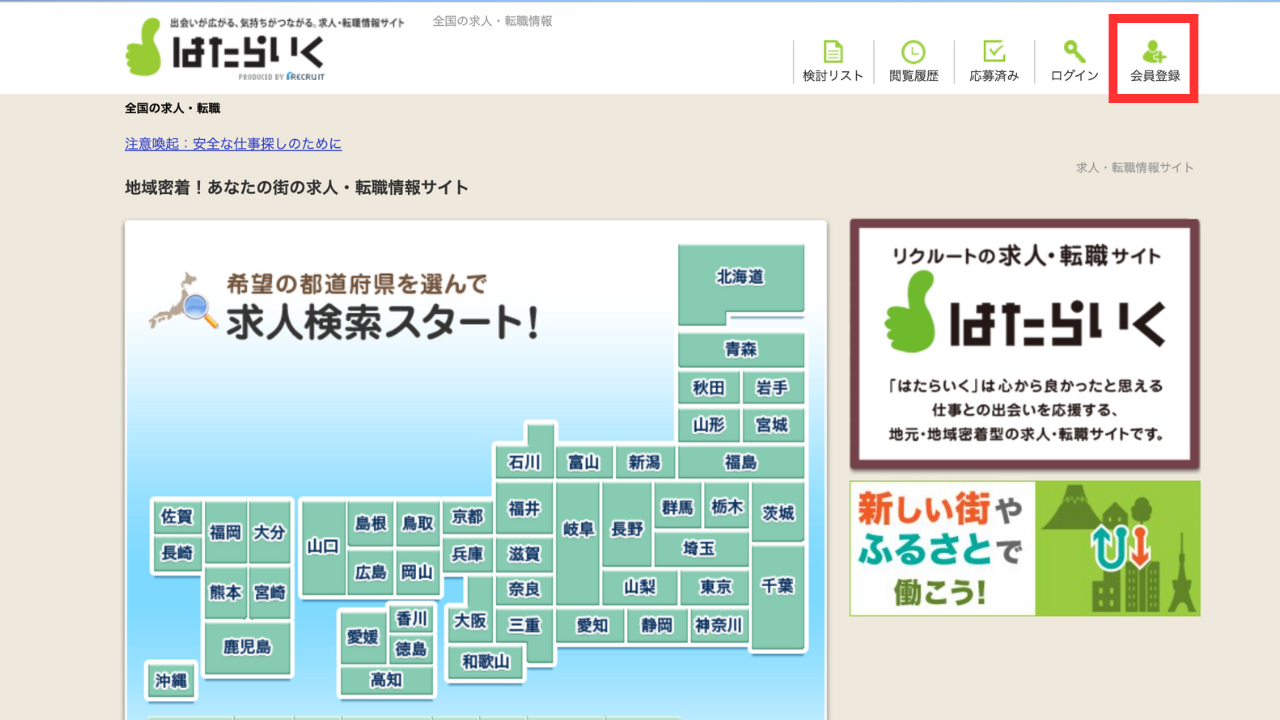This screenshot has width=1280, height=720.
Task: Select 熊本 prefecture
Action: (x=225, y=593)
